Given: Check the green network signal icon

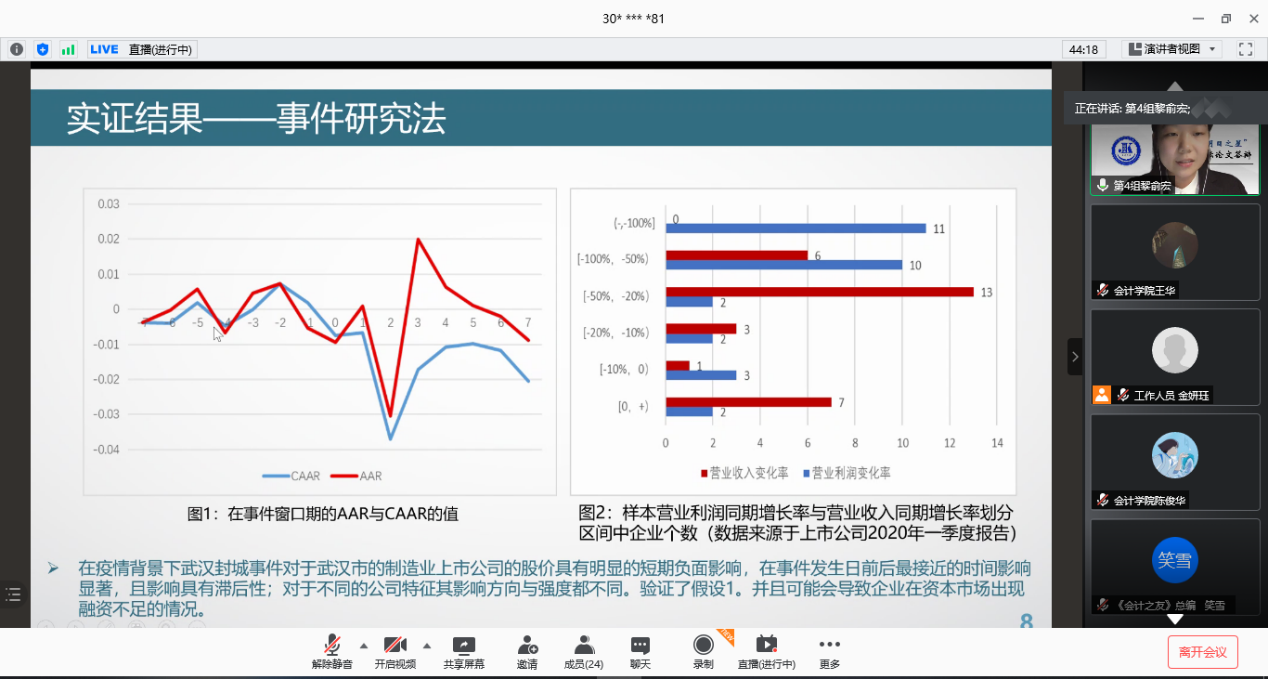Looking at the screenshot, I should [68, 49].
